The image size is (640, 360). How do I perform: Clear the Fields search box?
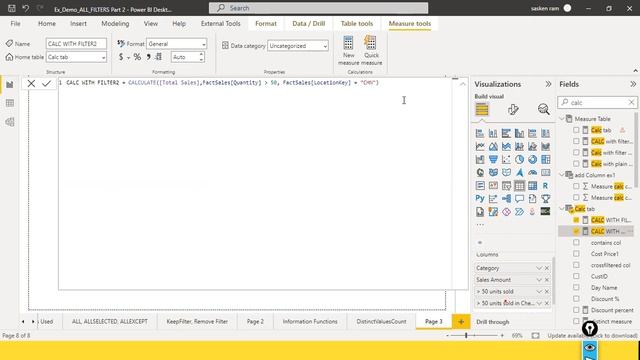click(631, 102)
